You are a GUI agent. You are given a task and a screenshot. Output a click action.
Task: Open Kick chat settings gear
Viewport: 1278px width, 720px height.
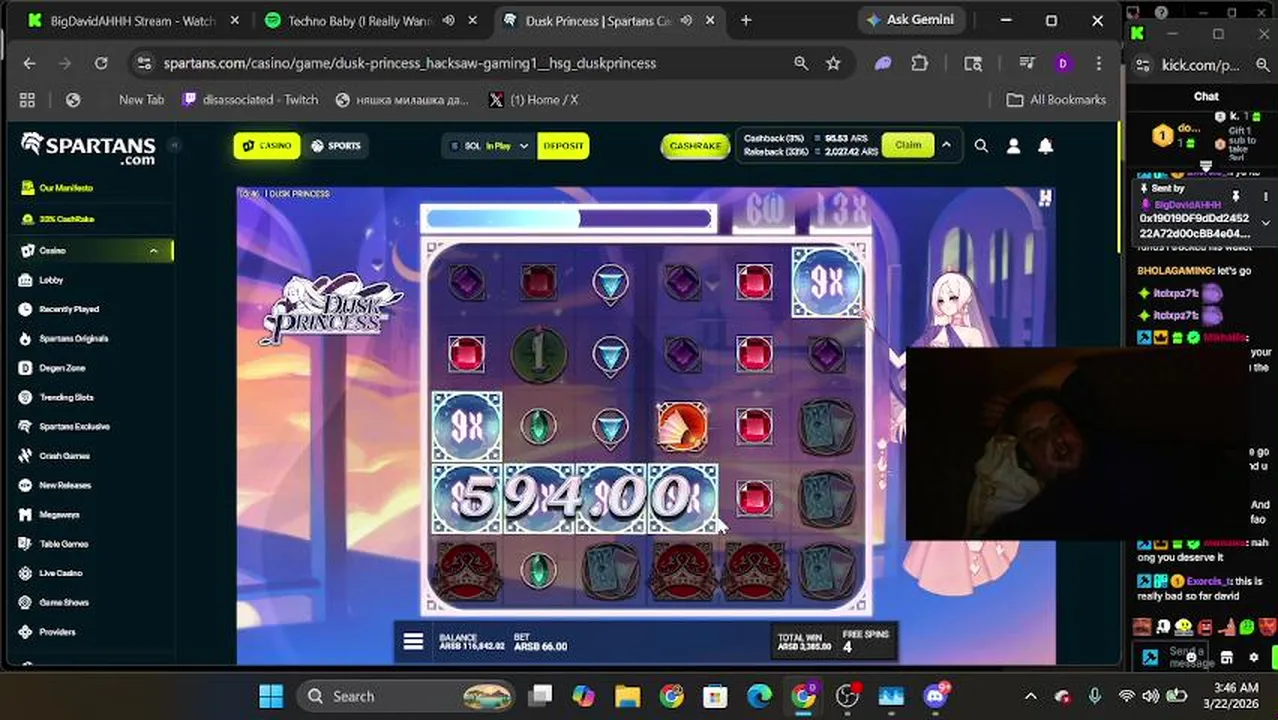[1254, 657]
